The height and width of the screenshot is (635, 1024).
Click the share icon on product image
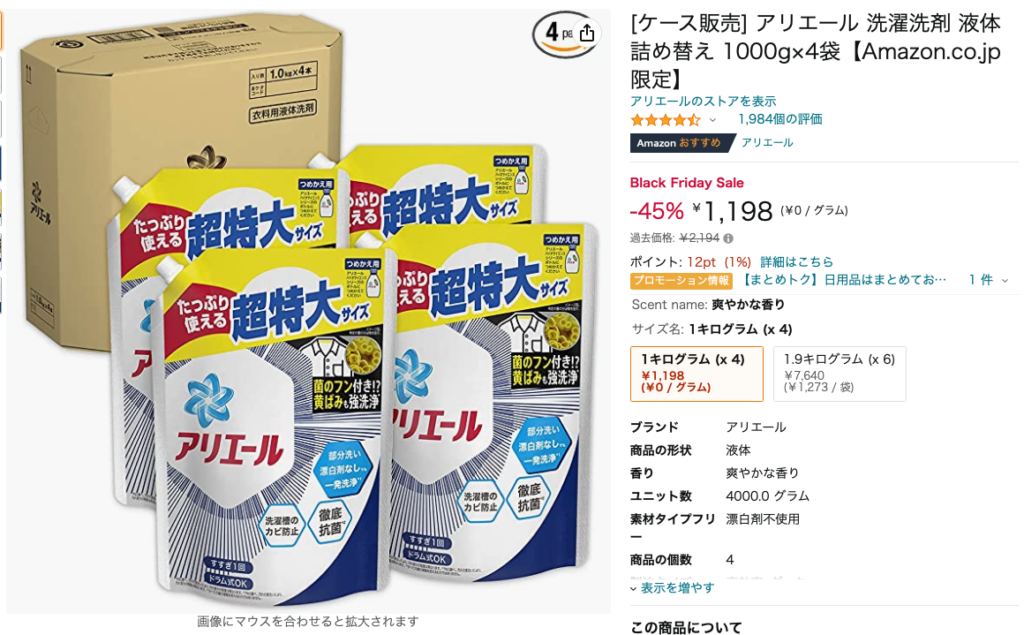click(x=586, y=33)
